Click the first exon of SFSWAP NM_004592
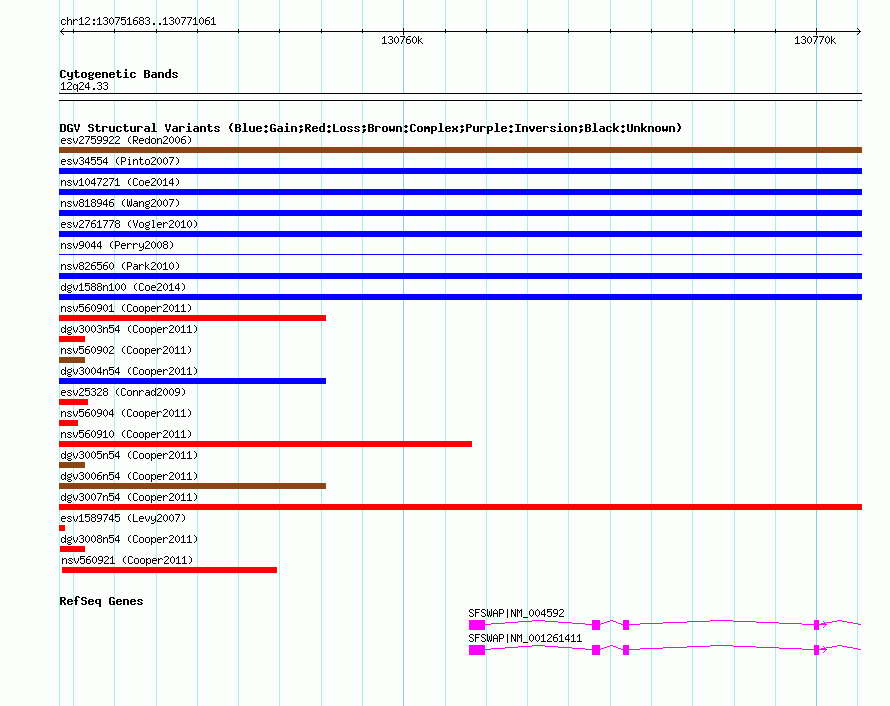890x706 pixels. pos(477,625)
